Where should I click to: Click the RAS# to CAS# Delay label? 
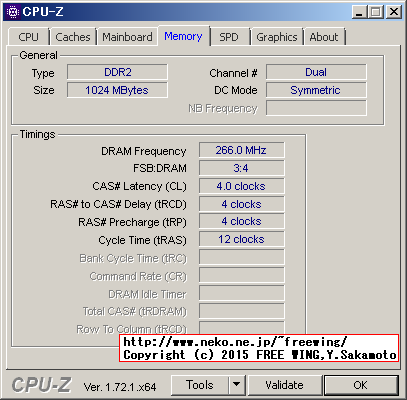click(118, 204)
